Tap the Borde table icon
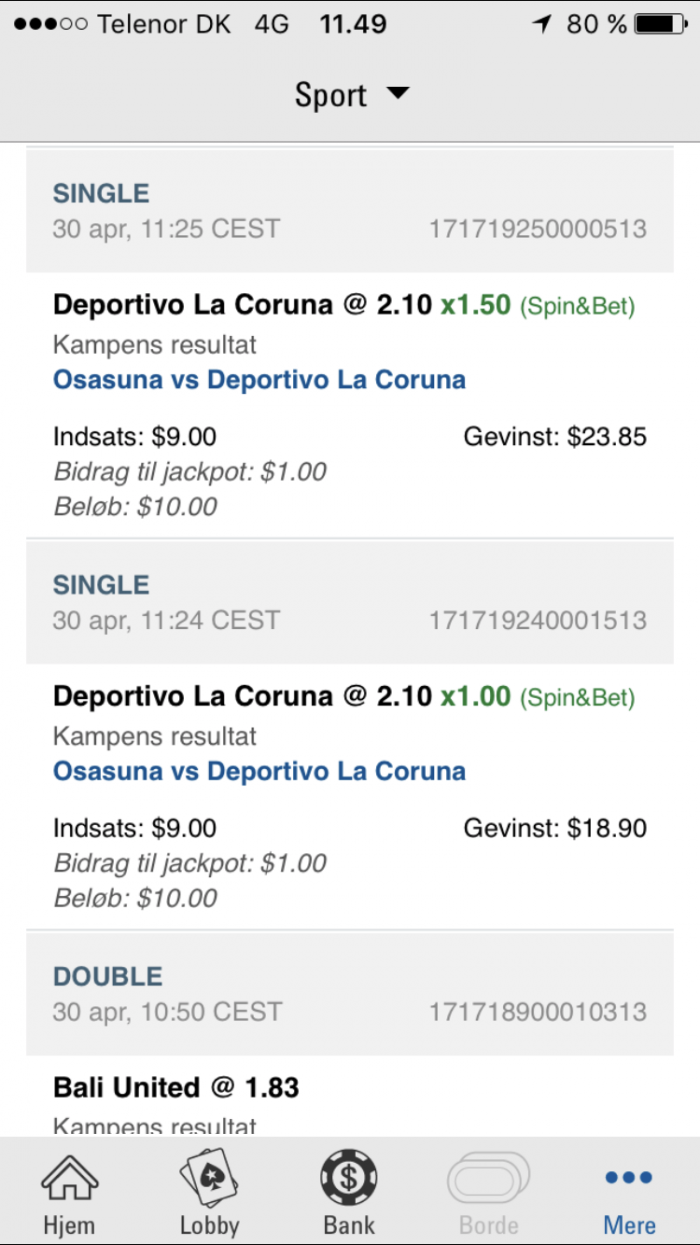This screenshot has height=1245, width=700. pyautogui.click(x=489, y=1179)
